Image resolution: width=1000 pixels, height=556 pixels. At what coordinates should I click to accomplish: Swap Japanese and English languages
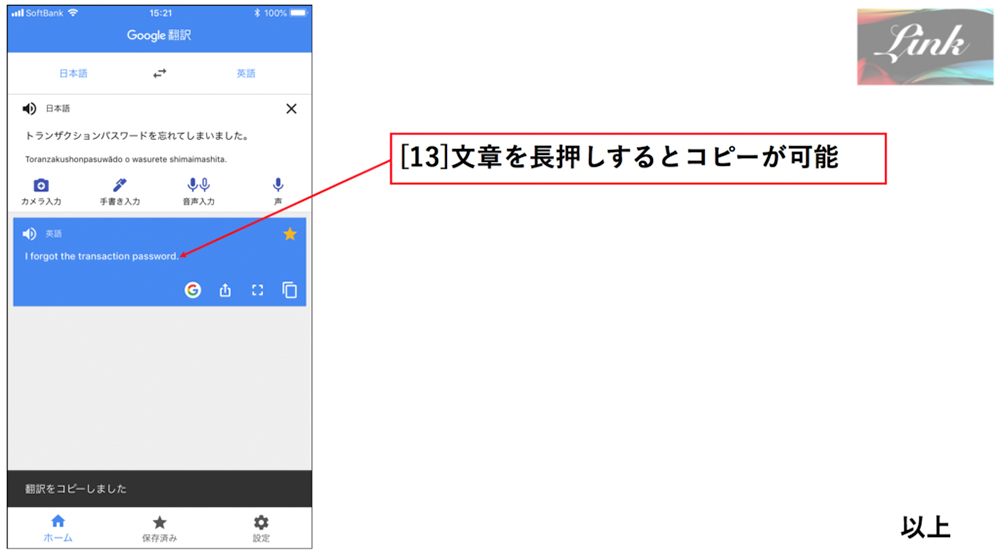click(159, 73)
